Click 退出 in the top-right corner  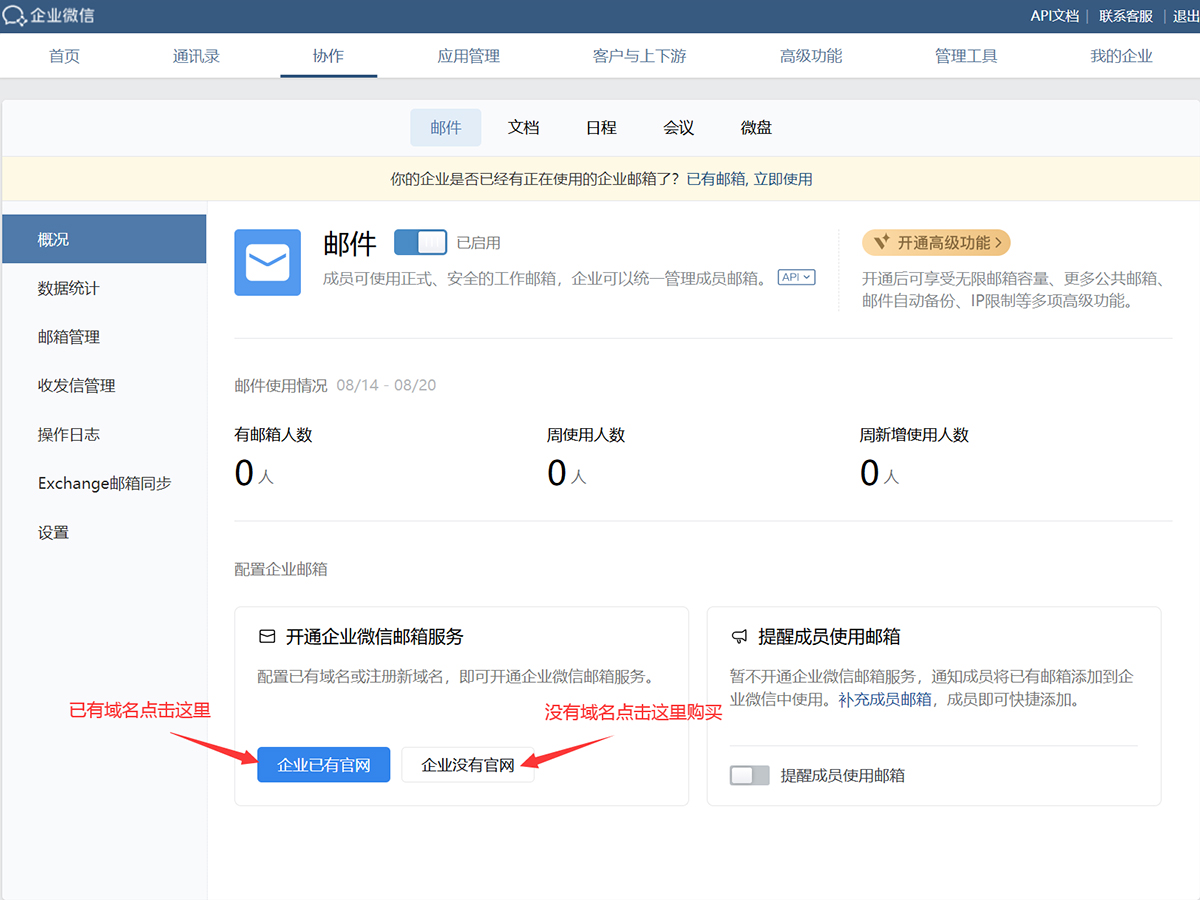pyautogui.click(x=1186, y=16)
